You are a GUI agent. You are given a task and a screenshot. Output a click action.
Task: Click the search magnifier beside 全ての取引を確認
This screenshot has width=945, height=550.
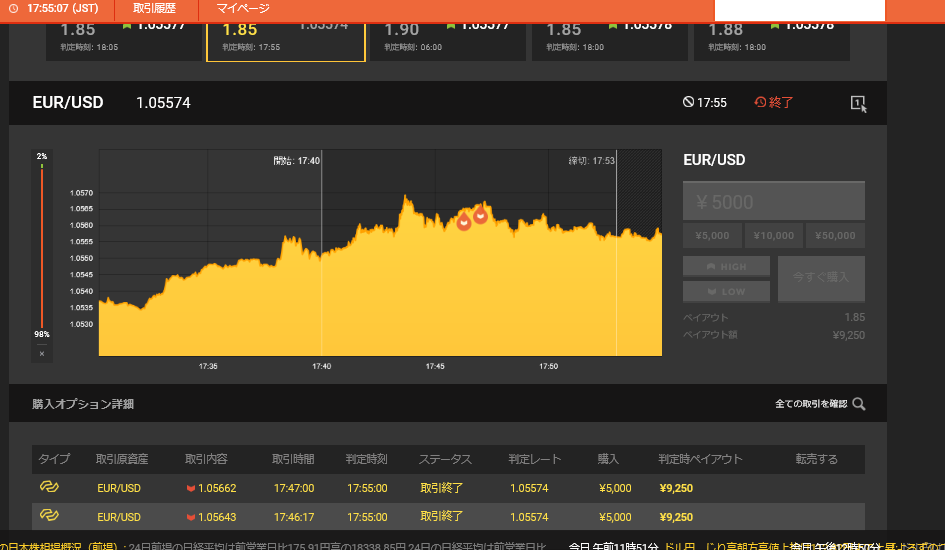[858, 404]
